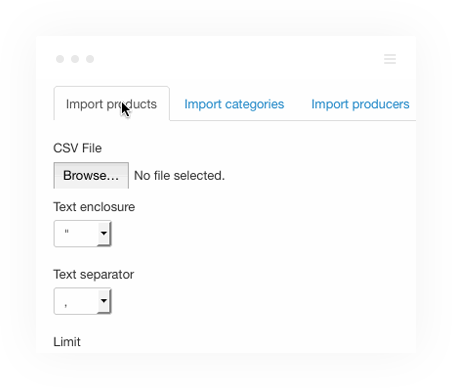Click the middle gray window dot
Image resolution: width=452 pixels, height=388 pixels.
[x=75, y=59]
